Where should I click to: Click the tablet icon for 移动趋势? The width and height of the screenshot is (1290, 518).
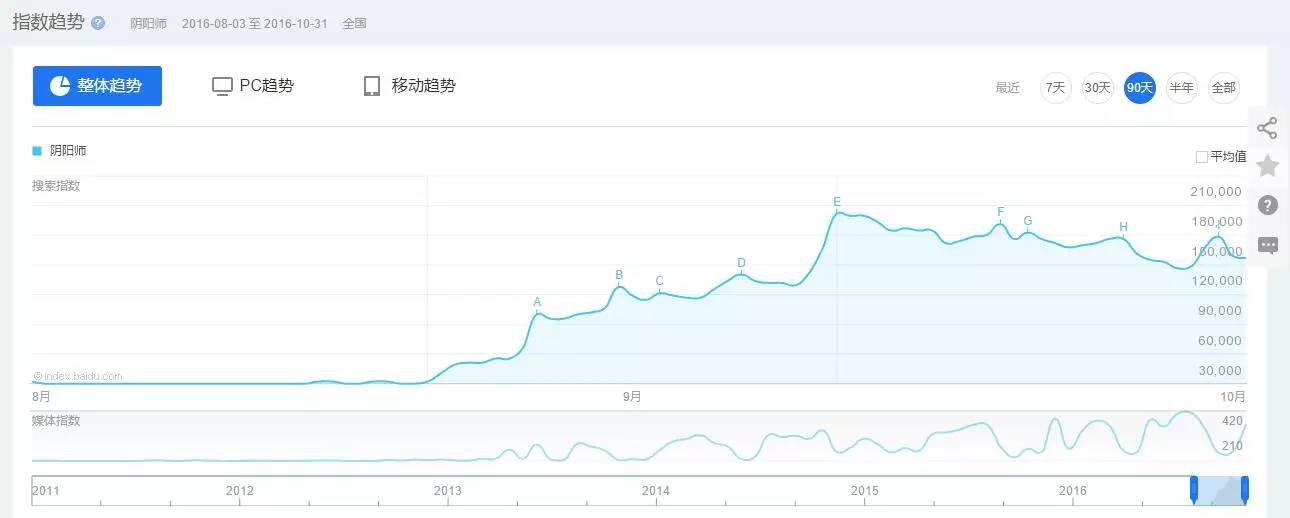[372, 86]
